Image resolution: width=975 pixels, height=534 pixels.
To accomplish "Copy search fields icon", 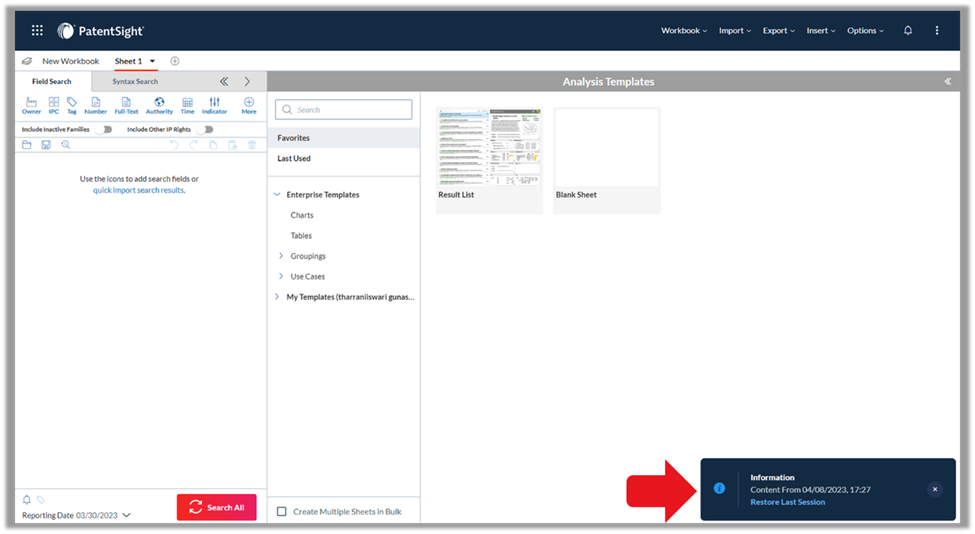I will click(x=213, y=145).
